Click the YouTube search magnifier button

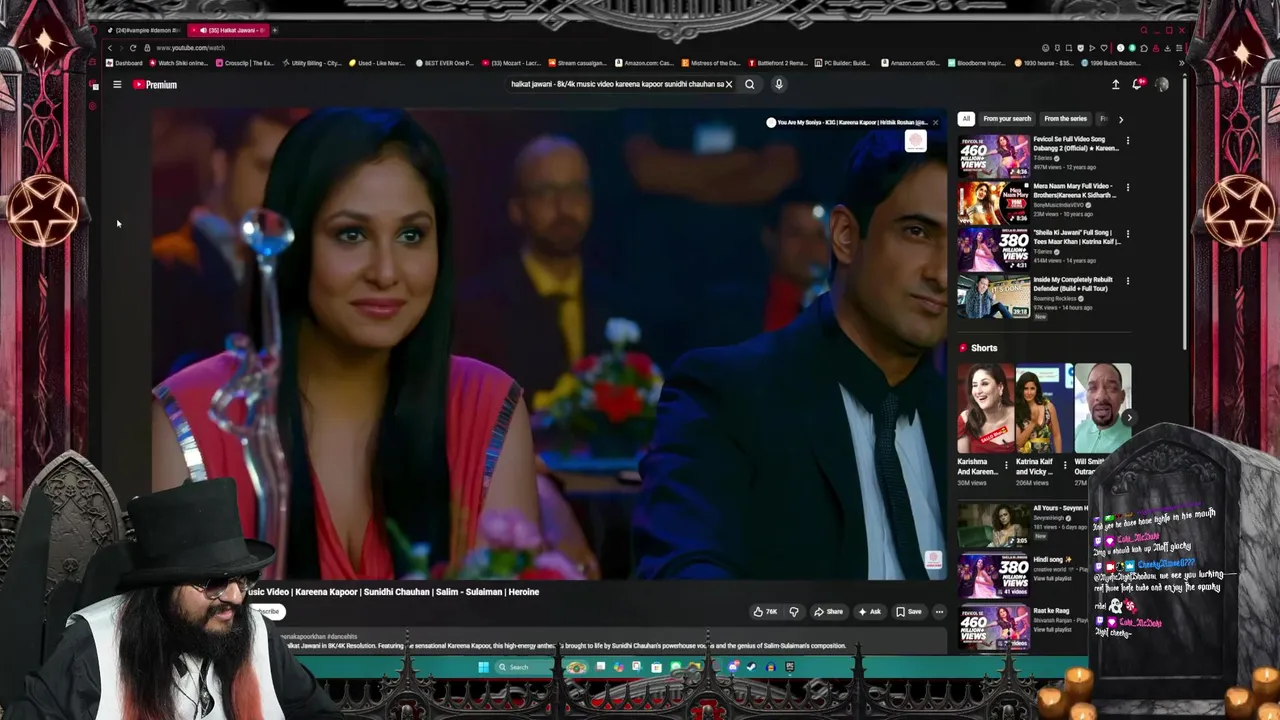(749, 84)
